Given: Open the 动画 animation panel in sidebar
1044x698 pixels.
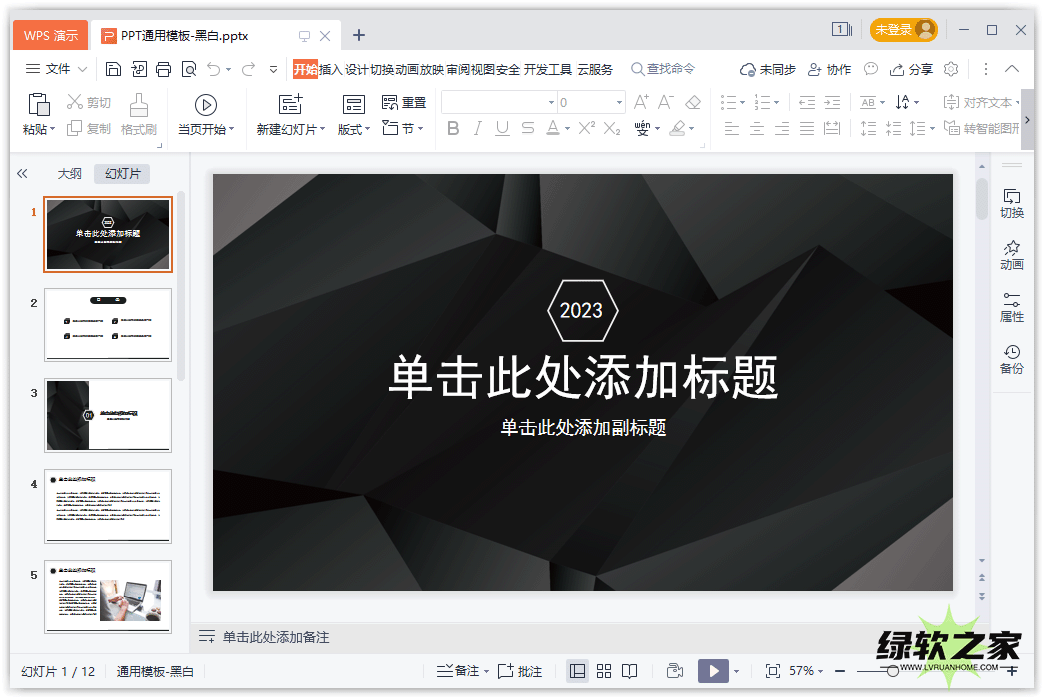Looking at the screenshot, I should pos(1011,255).
